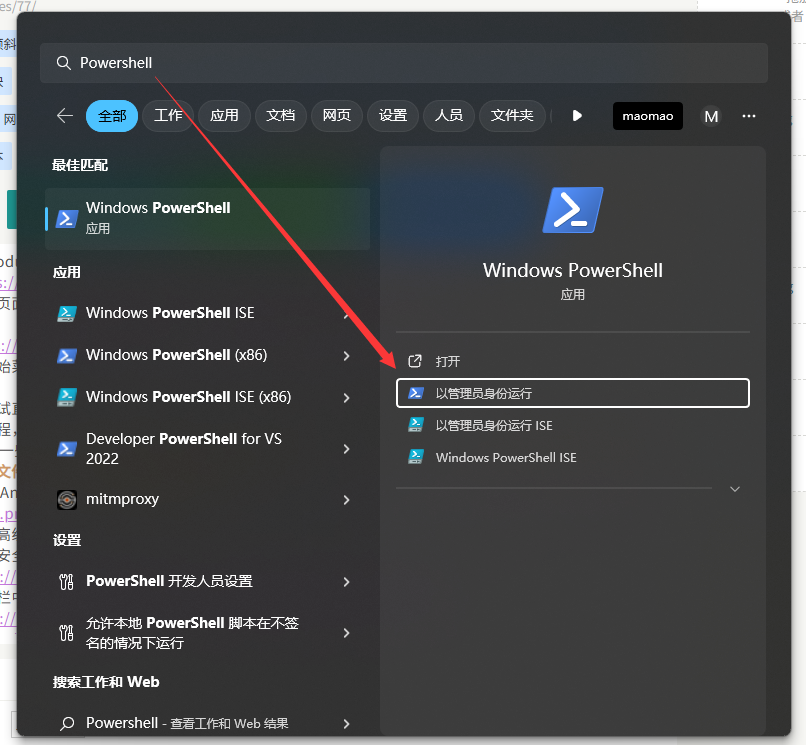
Task: Click the search magnifier icon
Action: point(63,63)
